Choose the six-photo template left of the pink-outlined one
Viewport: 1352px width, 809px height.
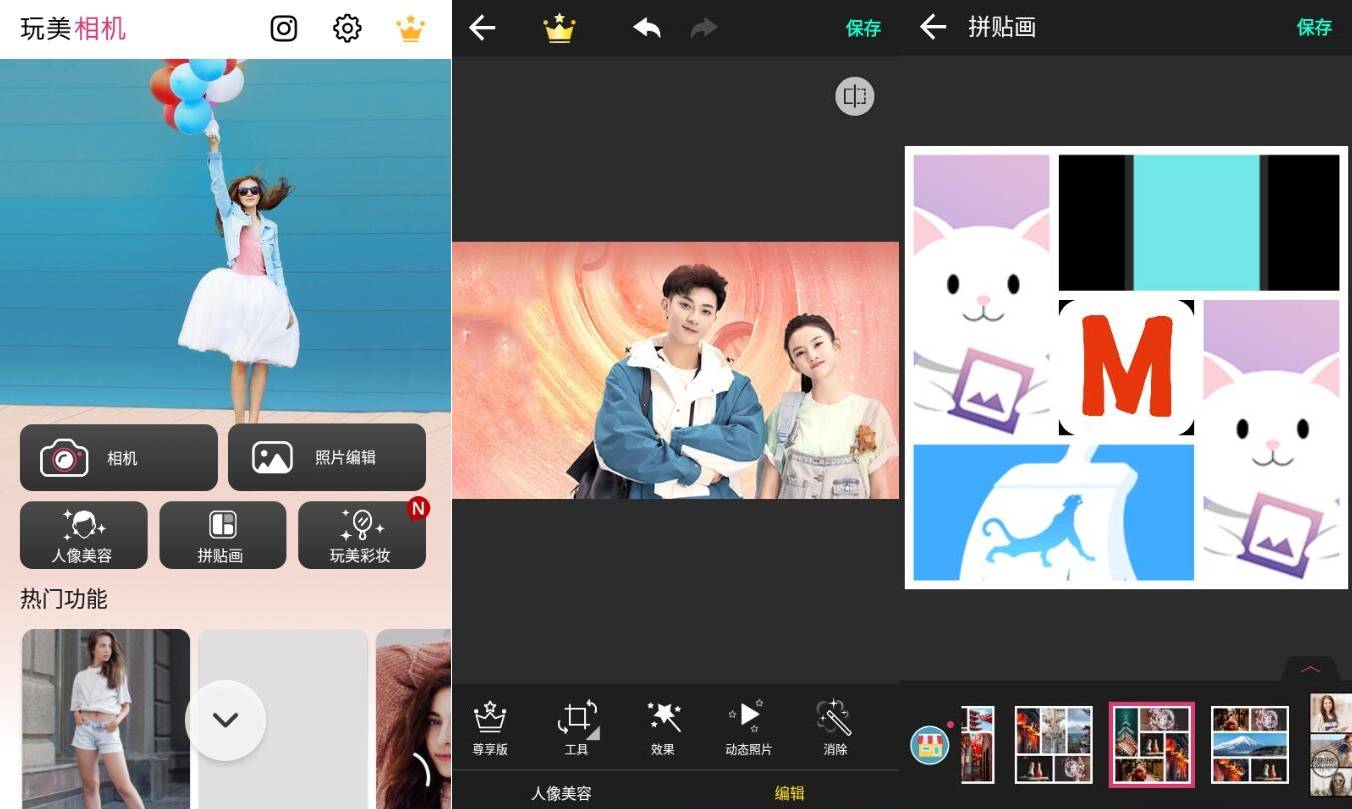[1054, 745]
